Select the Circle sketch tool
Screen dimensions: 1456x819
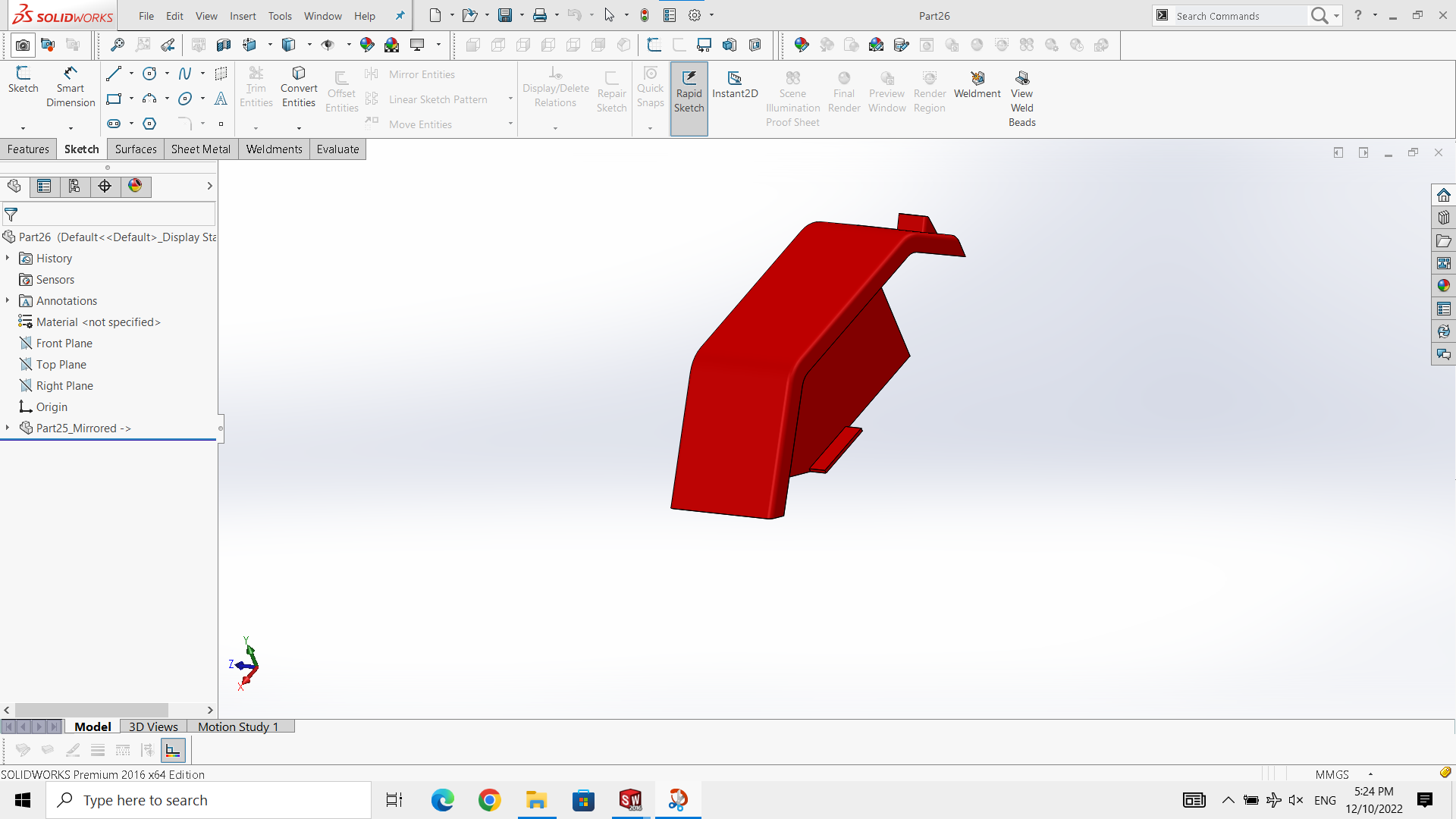(149, 74)
